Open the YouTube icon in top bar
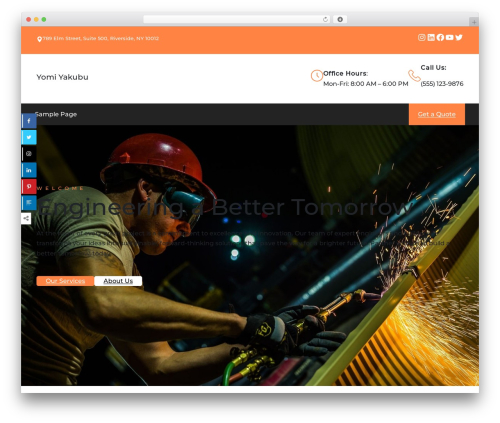Image resolution: width=500 pixels, height=423 pixels. 450,38
